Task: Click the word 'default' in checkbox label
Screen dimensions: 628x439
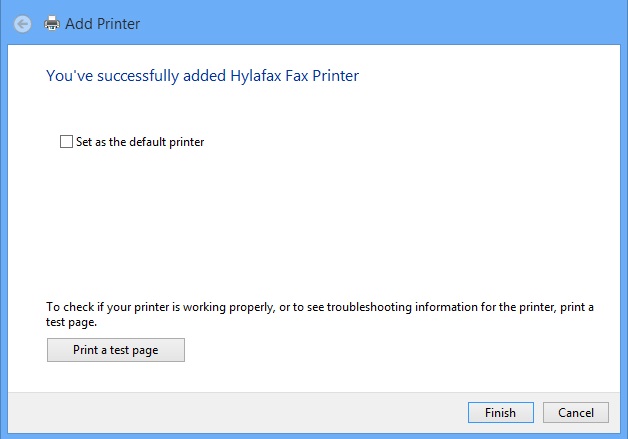Action: click(147, 142)
